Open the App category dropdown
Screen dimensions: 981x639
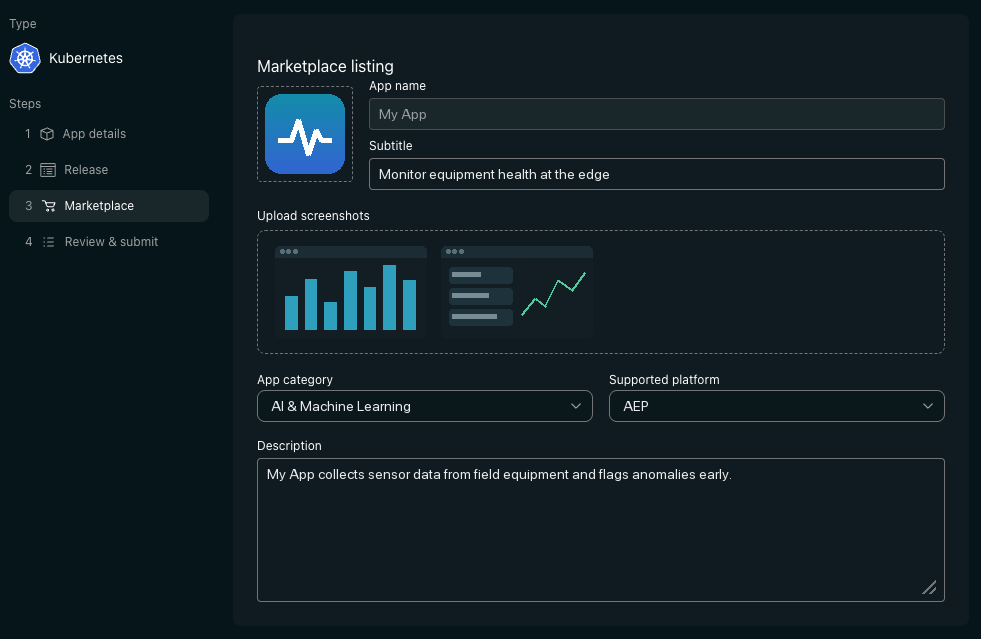coord(425,406)
